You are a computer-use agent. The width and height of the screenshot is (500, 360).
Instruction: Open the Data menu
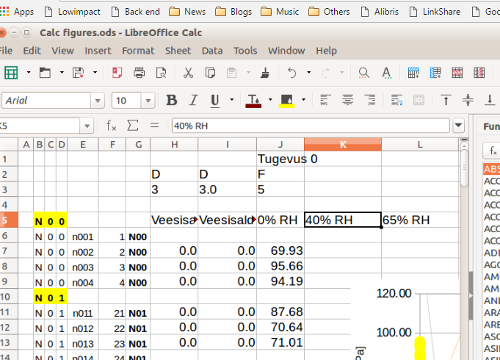pyautogui.click(x=212, y=51)
